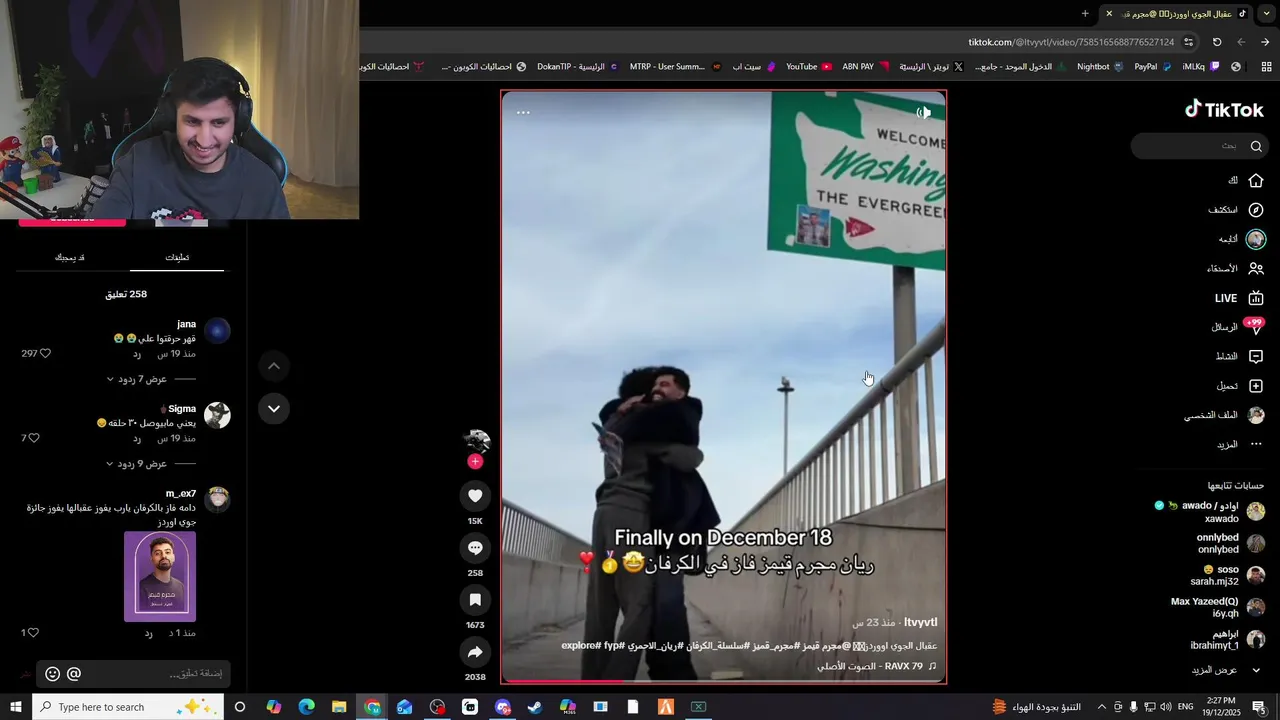The width and height of the screenshot is (1280, 720).
Task: Open the Upload plus icon (تحميل)
Action: click(x=1256, y=386)
